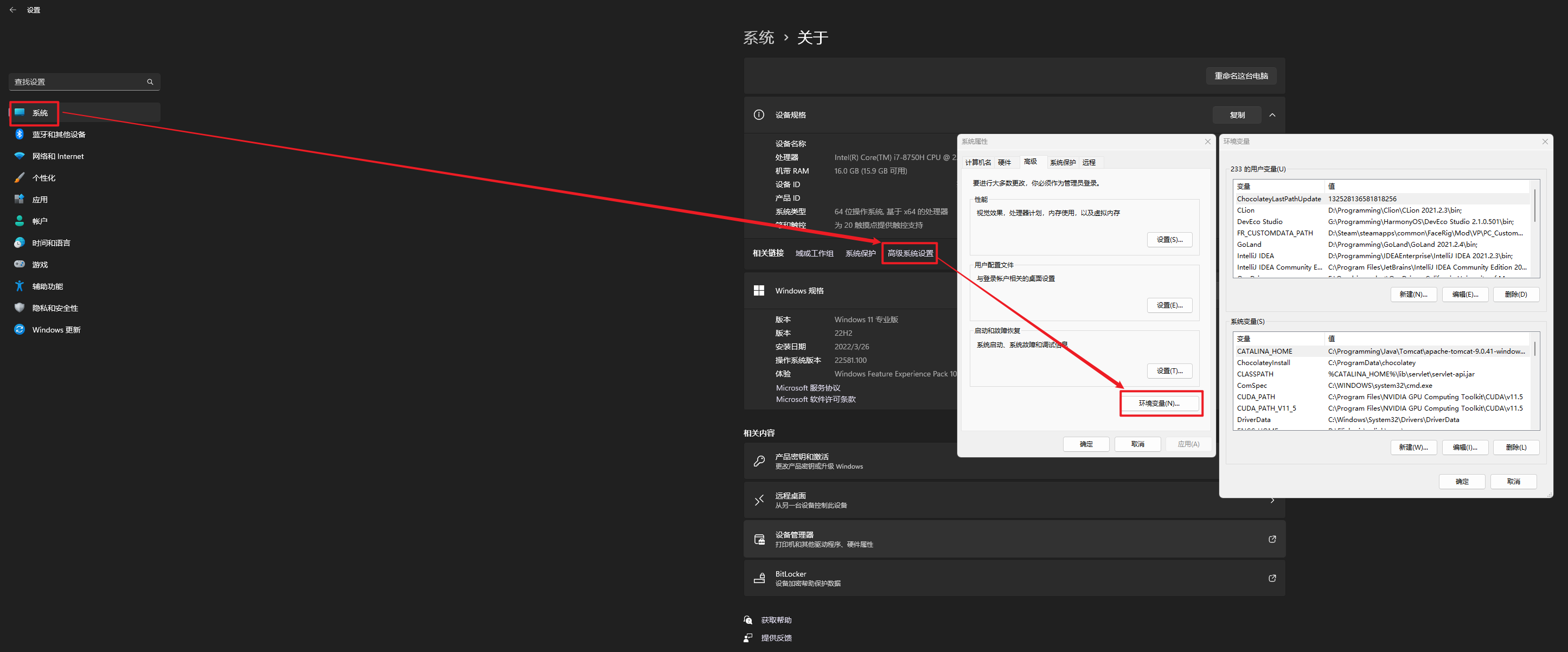The height and width of the screenshot is (652, 1568).
Task: Click Edit user variable 编辑(E)... button
Action: coord(1464,295)
